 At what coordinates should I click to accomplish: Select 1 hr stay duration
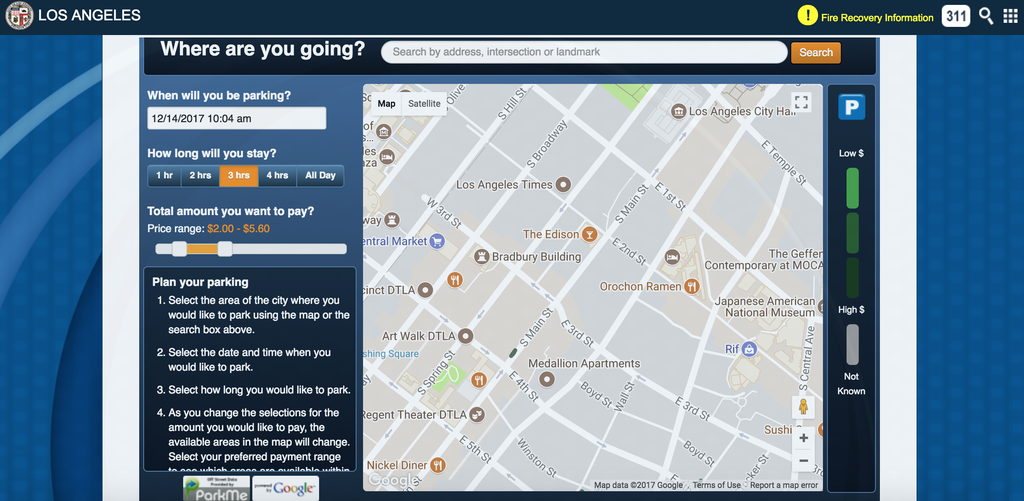point(165,176)
